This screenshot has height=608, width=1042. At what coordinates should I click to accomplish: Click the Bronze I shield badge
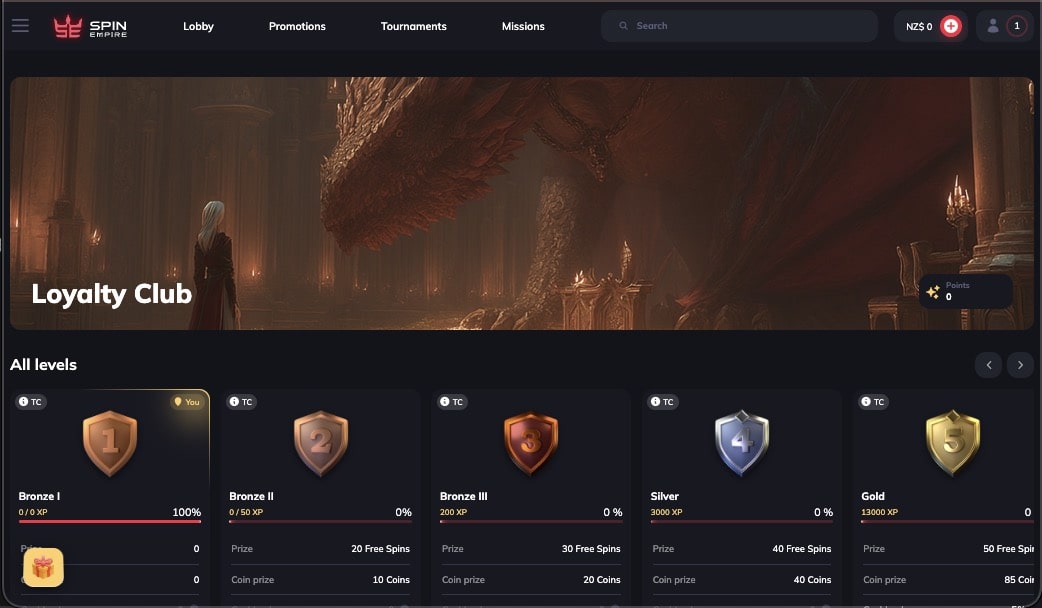tap(110, 444)
